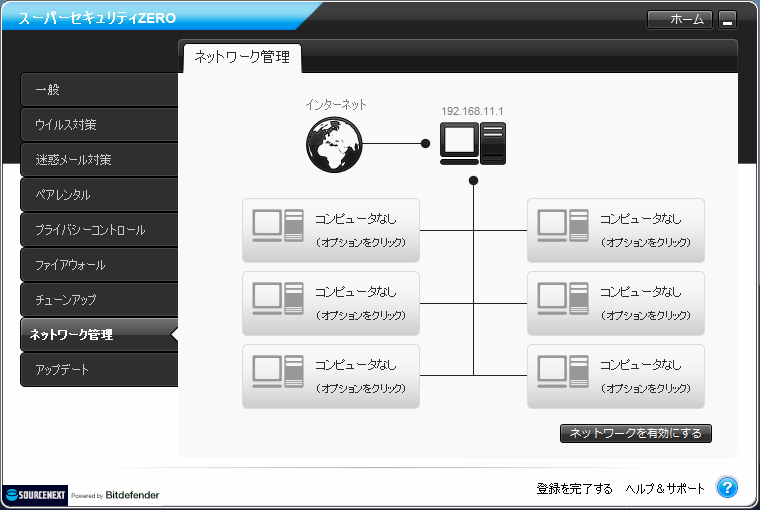The image size is (760, 510).
Task: Click computer icon in middle-left empty slot
Action: (x=278, y=298)
